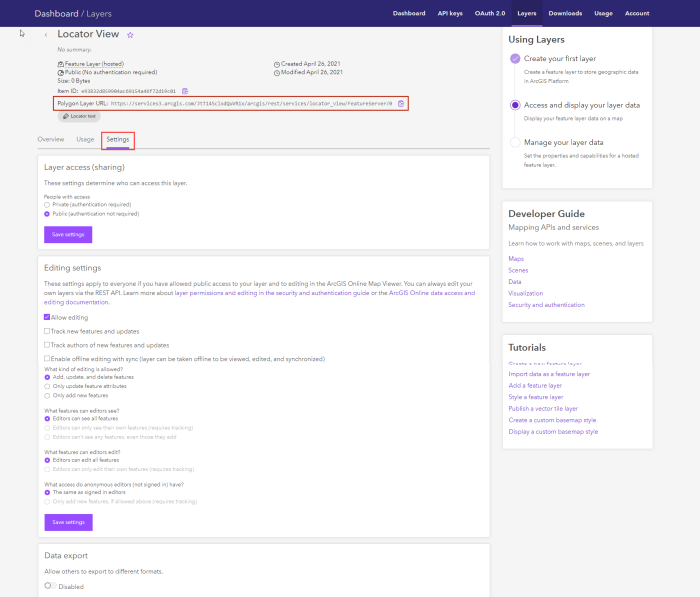Viewport: 700px width, 597px height.
Task: Select the Manage your layer data step
Action: (515, 142)
